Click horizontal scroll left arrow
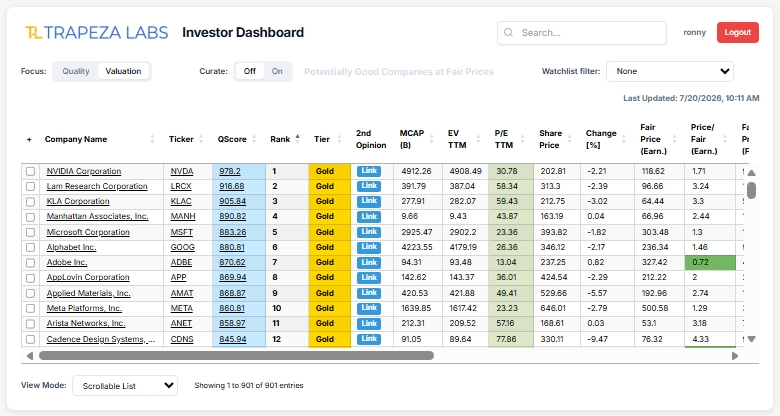Image resolution: width=780 pixels, height=416 pixels. pyautogui.click(x=30, y=356)
